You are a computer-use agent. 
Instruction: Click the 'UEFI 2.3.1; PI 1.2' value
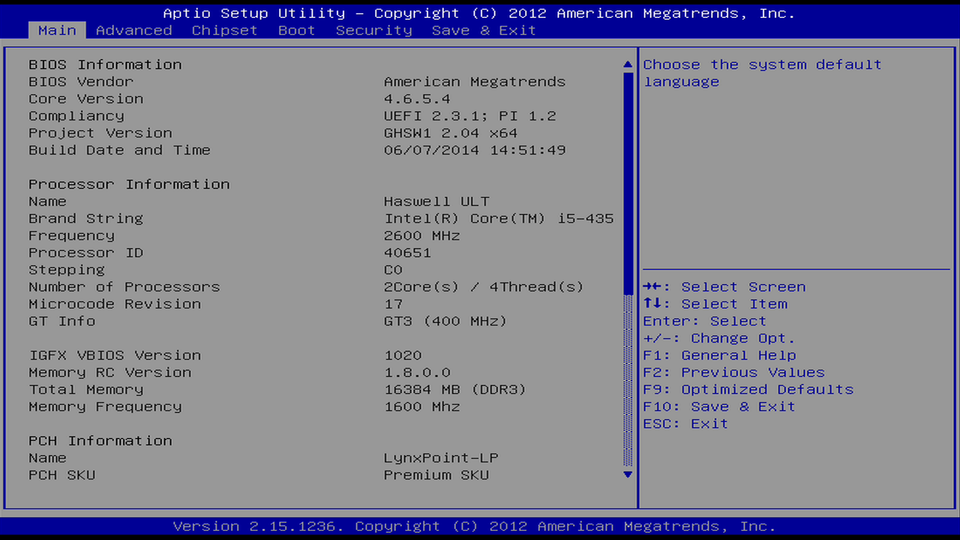click(x=470, y=116)
